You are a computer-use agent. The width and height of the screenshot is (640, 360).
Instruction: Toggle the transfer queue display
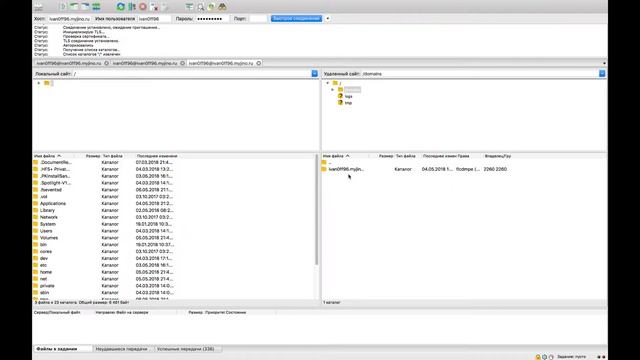[96, 7]
